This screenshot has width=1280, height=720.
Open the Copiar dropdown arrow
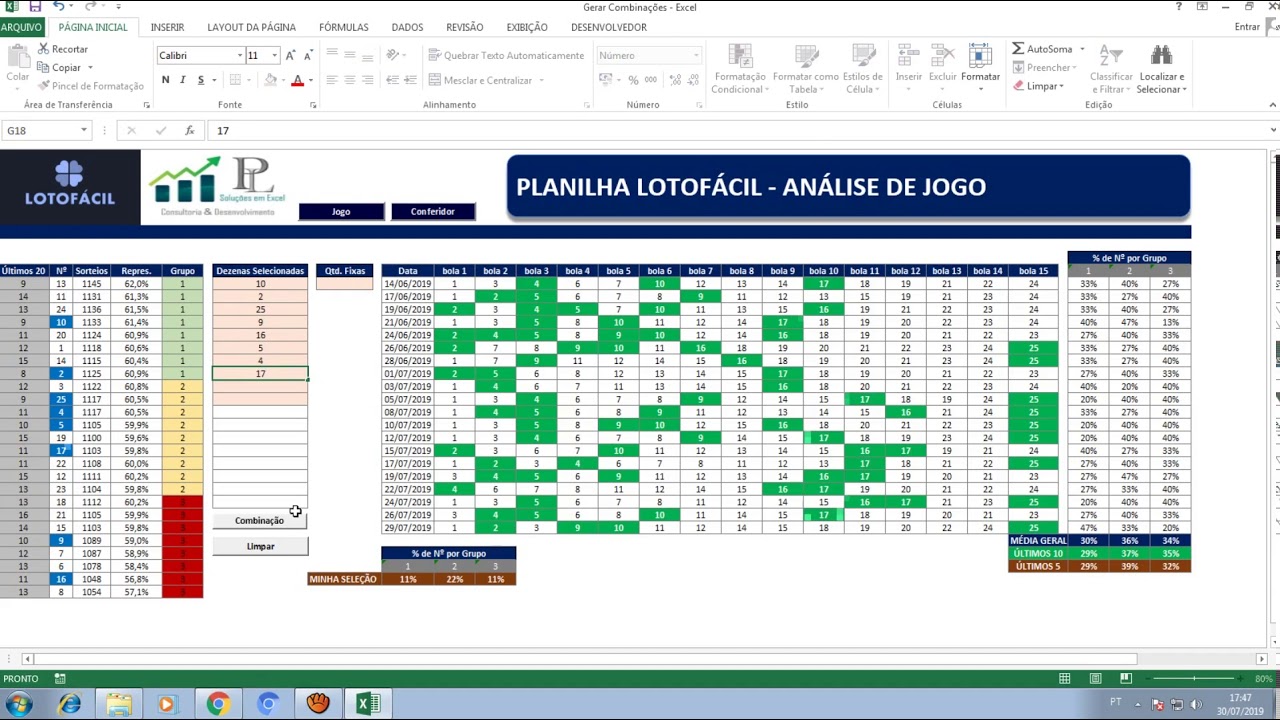tap(89, 68)
